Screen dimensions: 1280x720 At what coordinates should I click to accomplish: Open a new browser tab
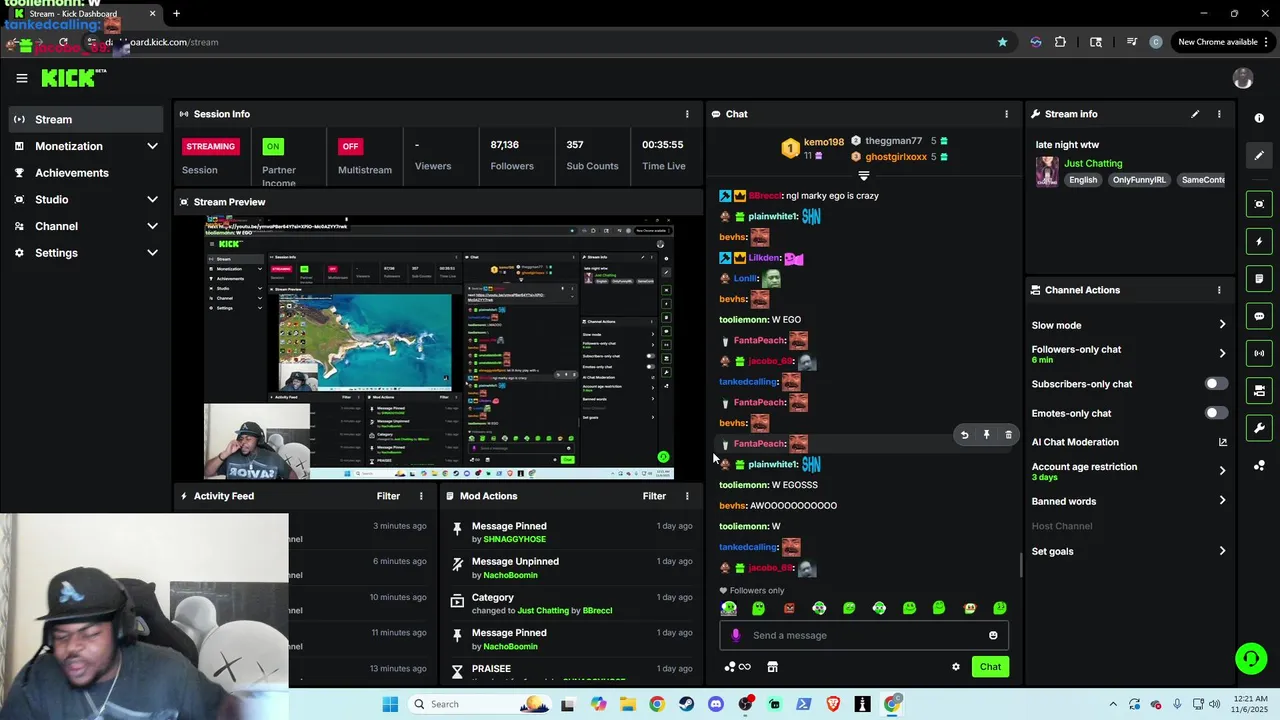(176, 14)
